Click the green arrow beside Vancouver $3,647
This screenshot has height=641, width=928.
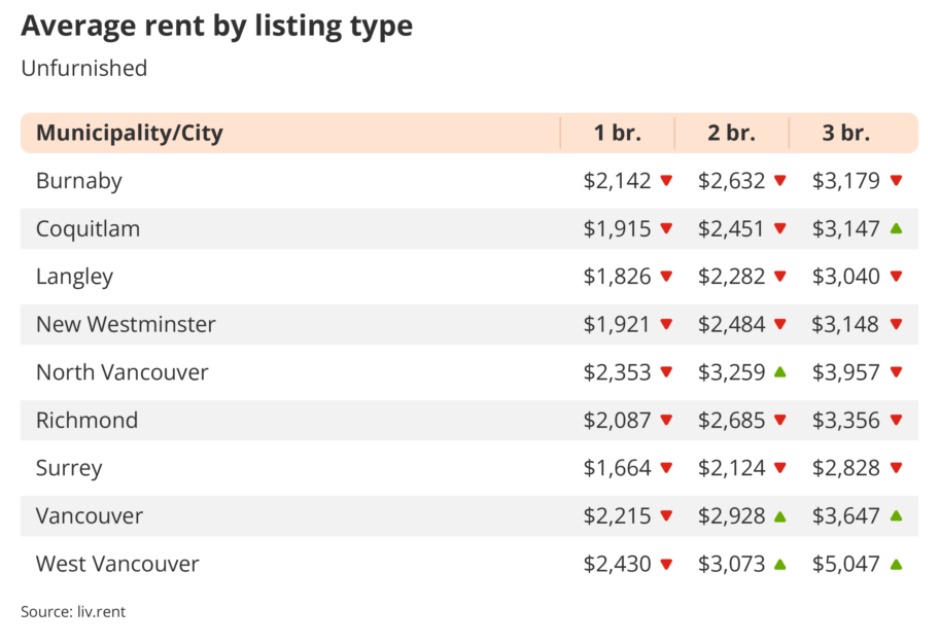(896, 516)
